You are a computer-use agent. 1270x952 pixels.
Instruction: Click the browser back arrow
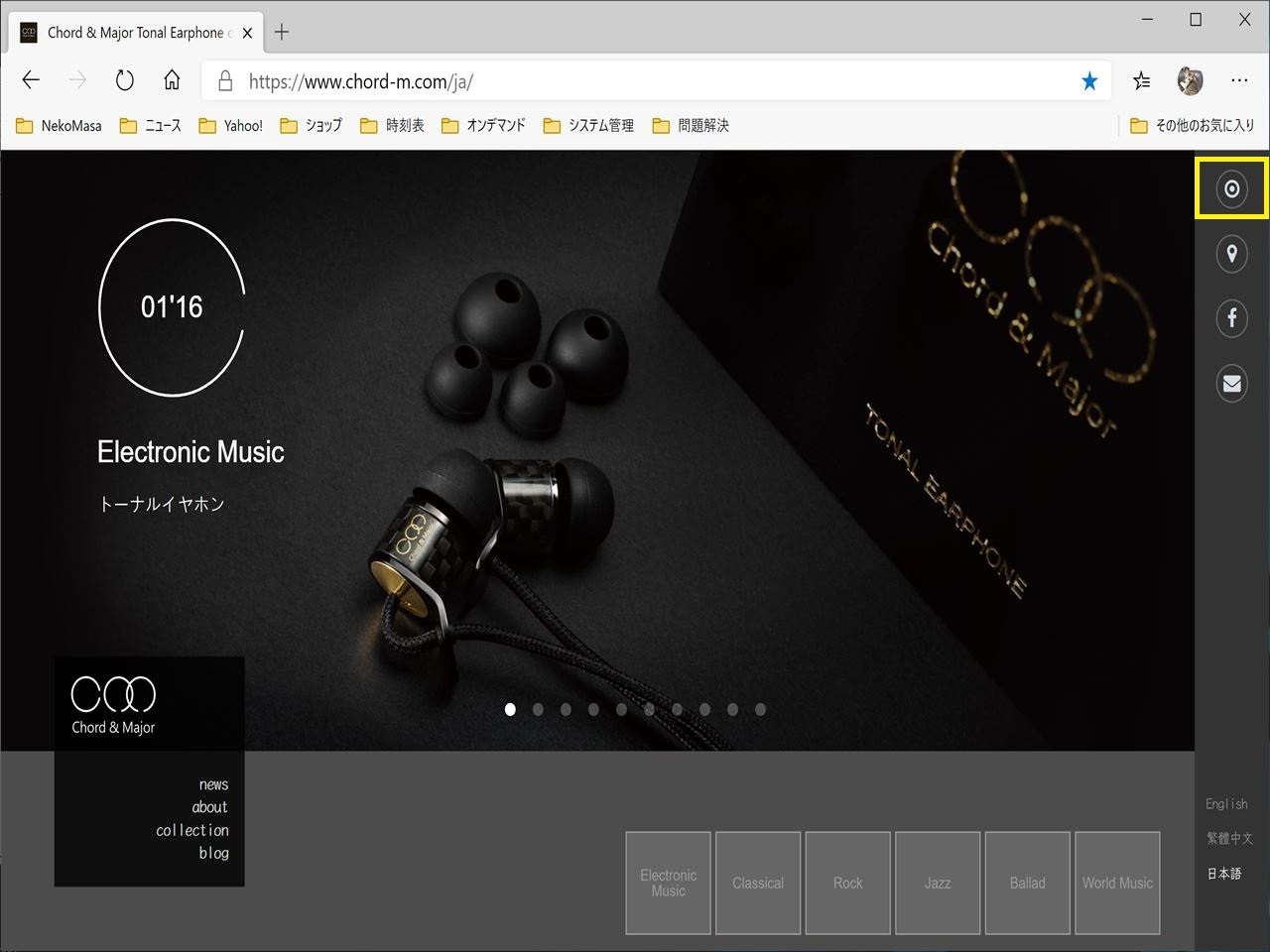click(31, 80)
